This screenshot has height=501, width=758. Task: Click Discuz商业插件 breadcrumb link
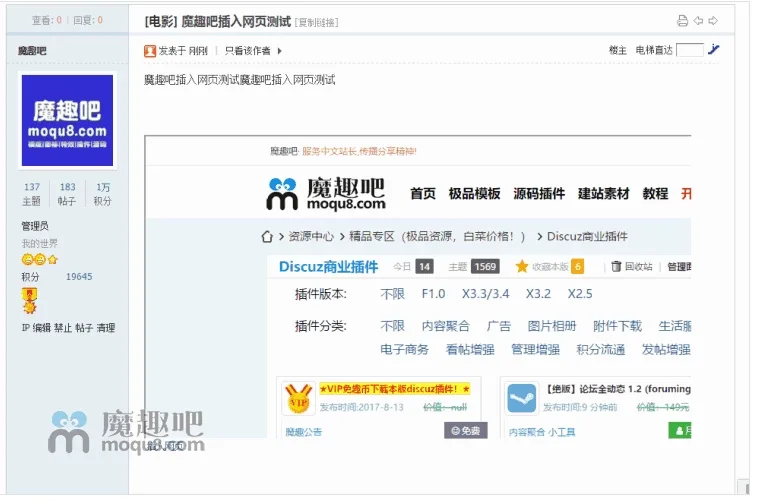(x=587, y=236)
